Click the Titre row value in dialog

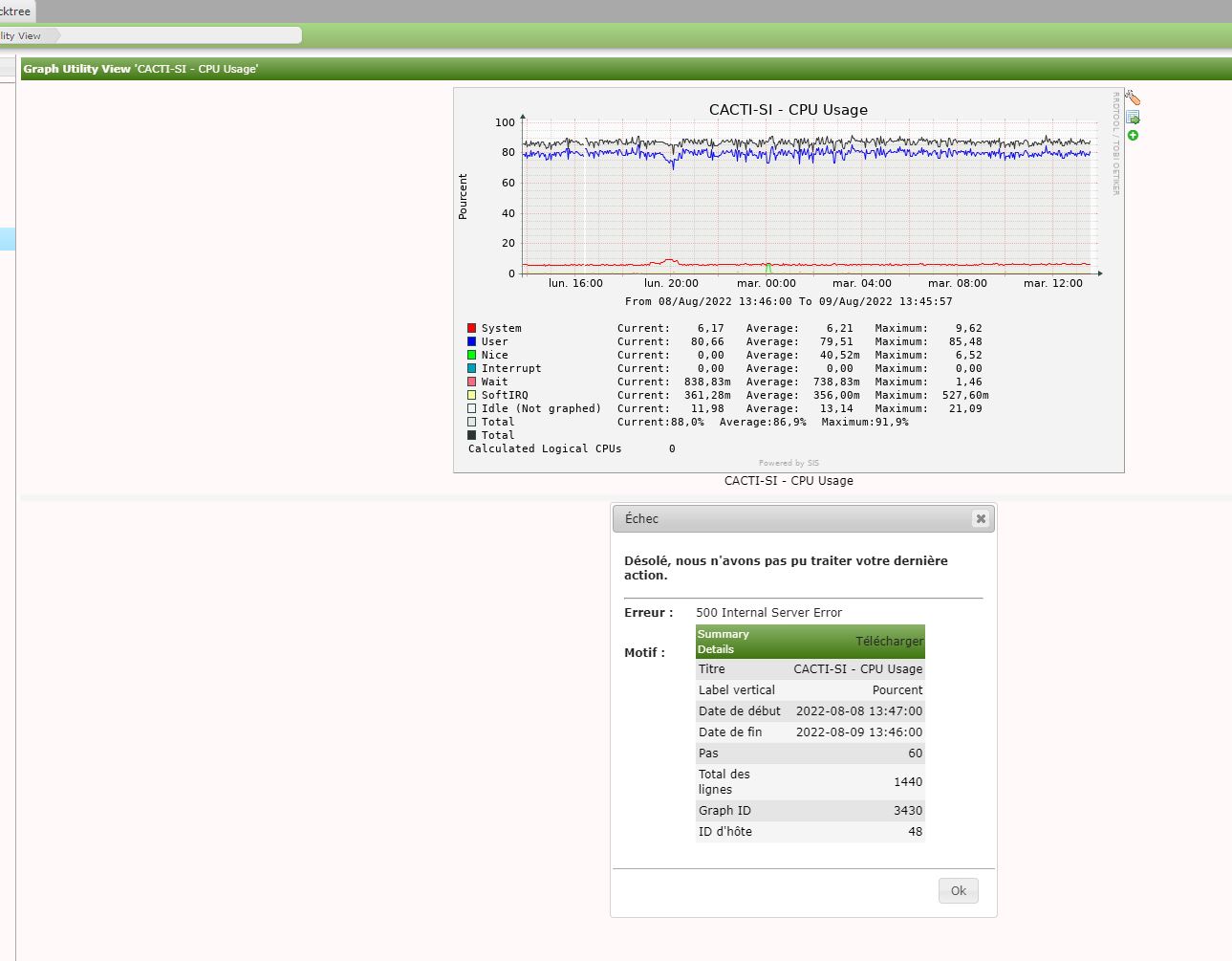pyautogui.click(x=858, y=669)
